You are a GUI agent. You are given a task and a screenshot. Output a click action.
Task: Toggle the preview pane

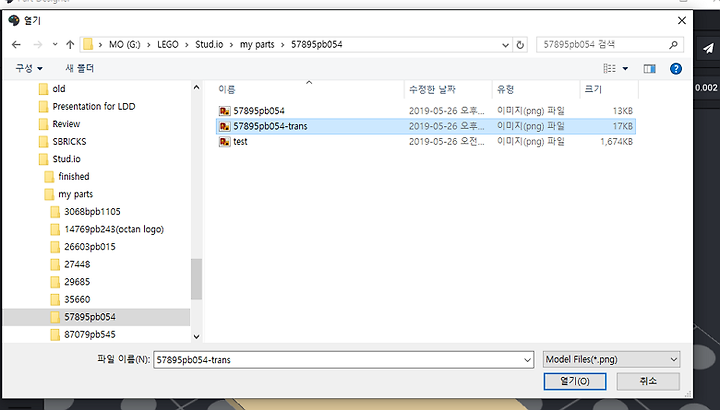(x=649, y=69)
